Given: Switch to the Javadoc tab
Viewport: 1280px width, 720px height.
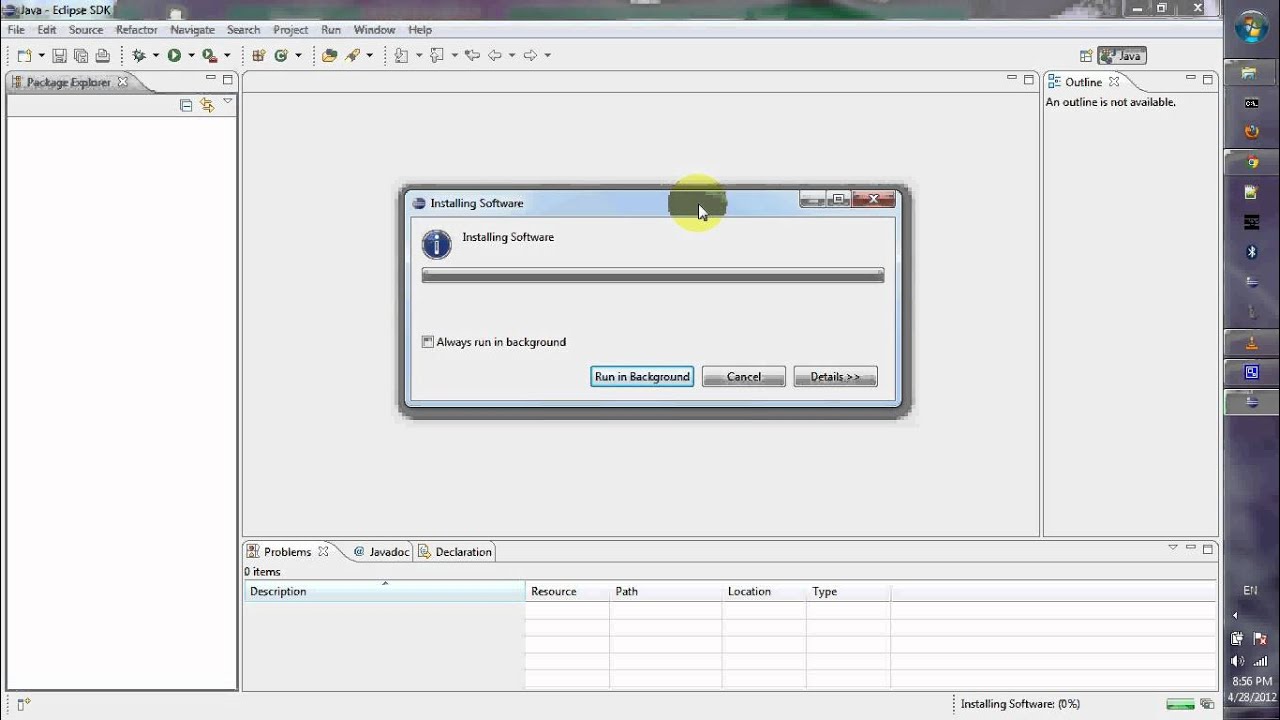Looking at the screenshot, I should (381, 552).
